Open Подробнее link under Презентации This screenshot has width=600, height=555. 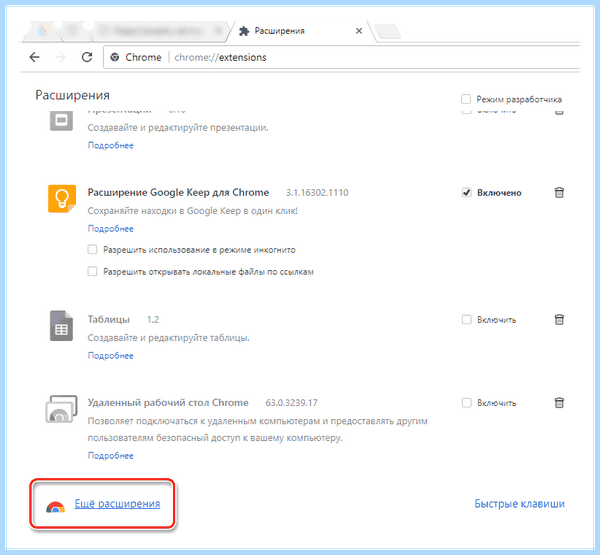[x=111, y=145]
